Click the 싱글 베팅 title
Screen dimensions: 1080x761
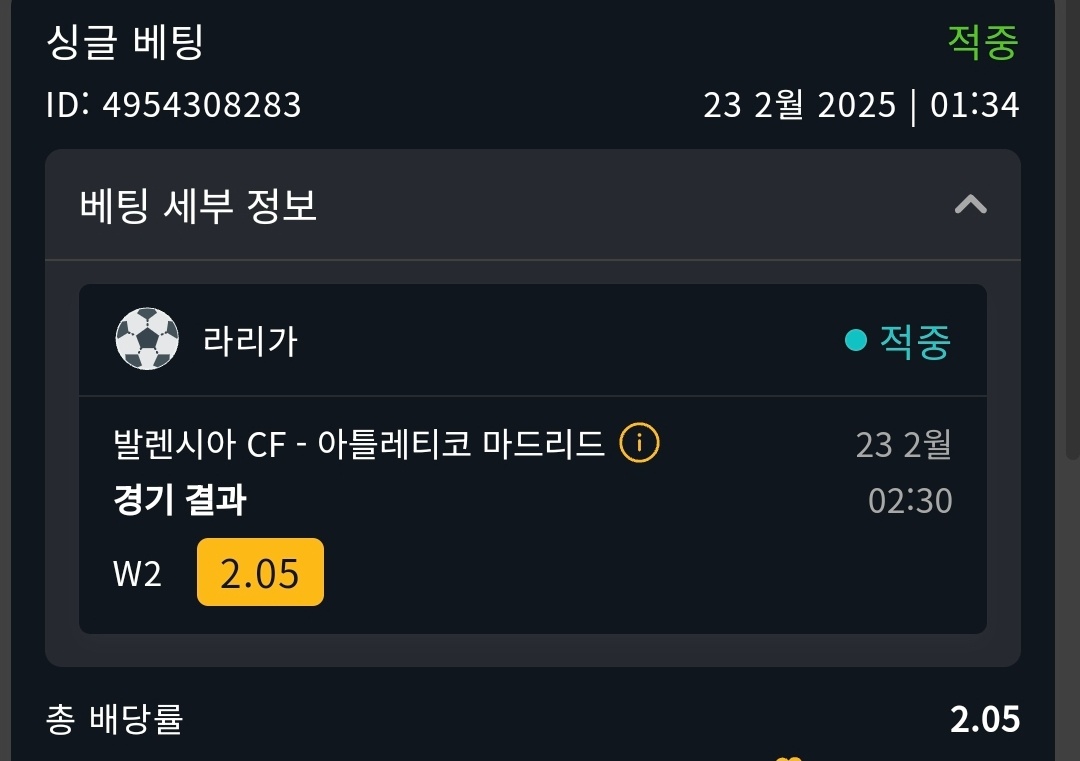coord(125,42)
